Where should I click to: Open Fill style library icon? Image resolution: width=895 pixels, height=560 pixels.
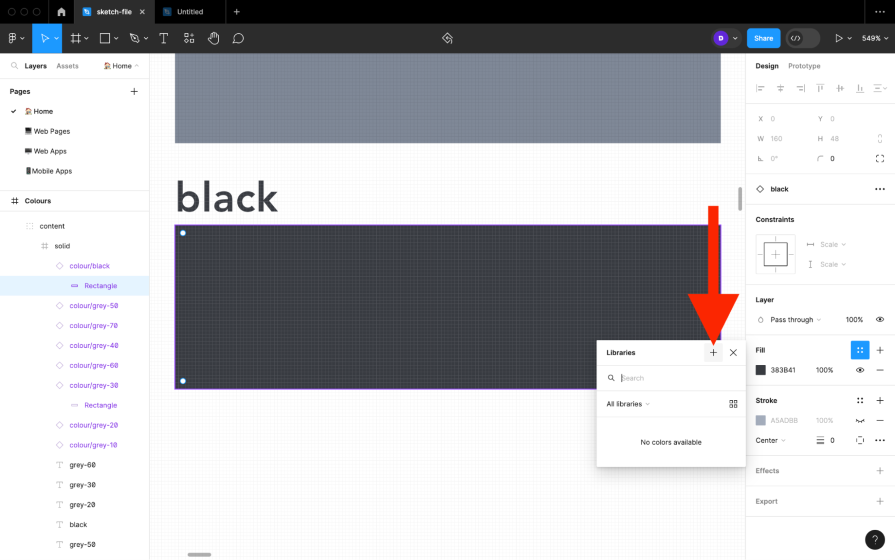click(x=860, y=350)
